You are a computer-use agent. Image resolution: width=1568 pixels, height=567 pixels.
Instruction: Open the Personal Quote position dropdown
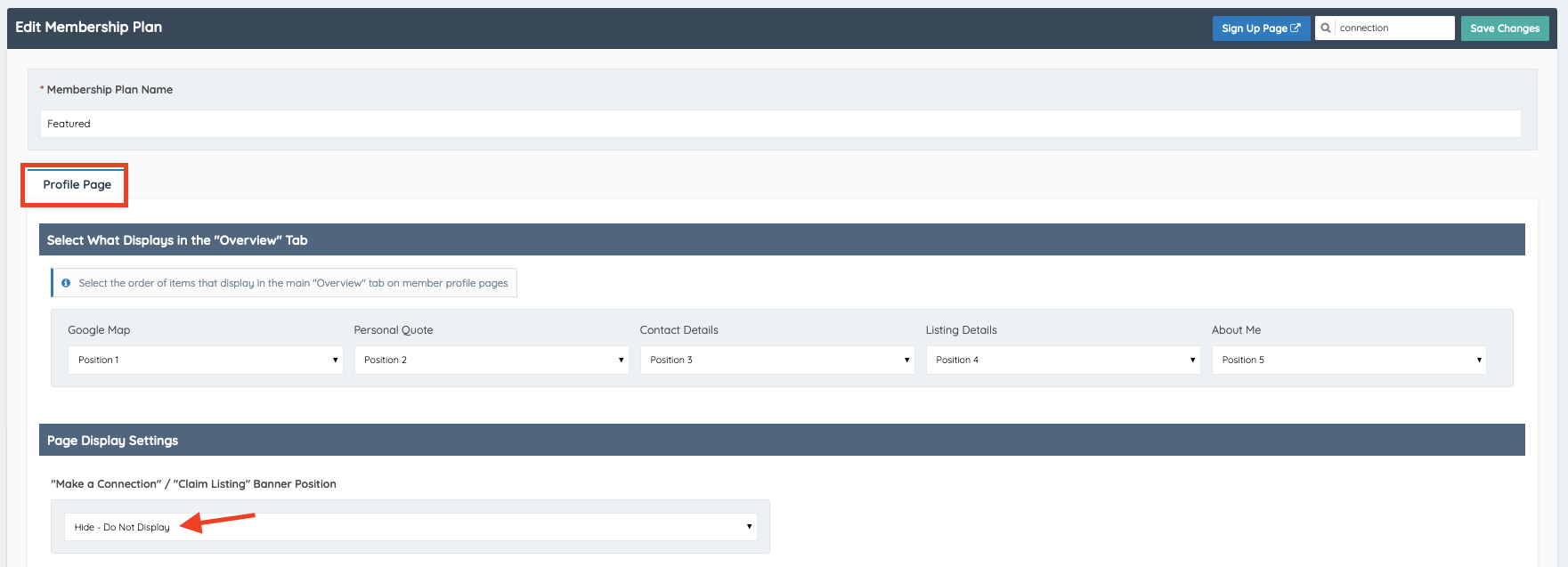click(491, 360)
